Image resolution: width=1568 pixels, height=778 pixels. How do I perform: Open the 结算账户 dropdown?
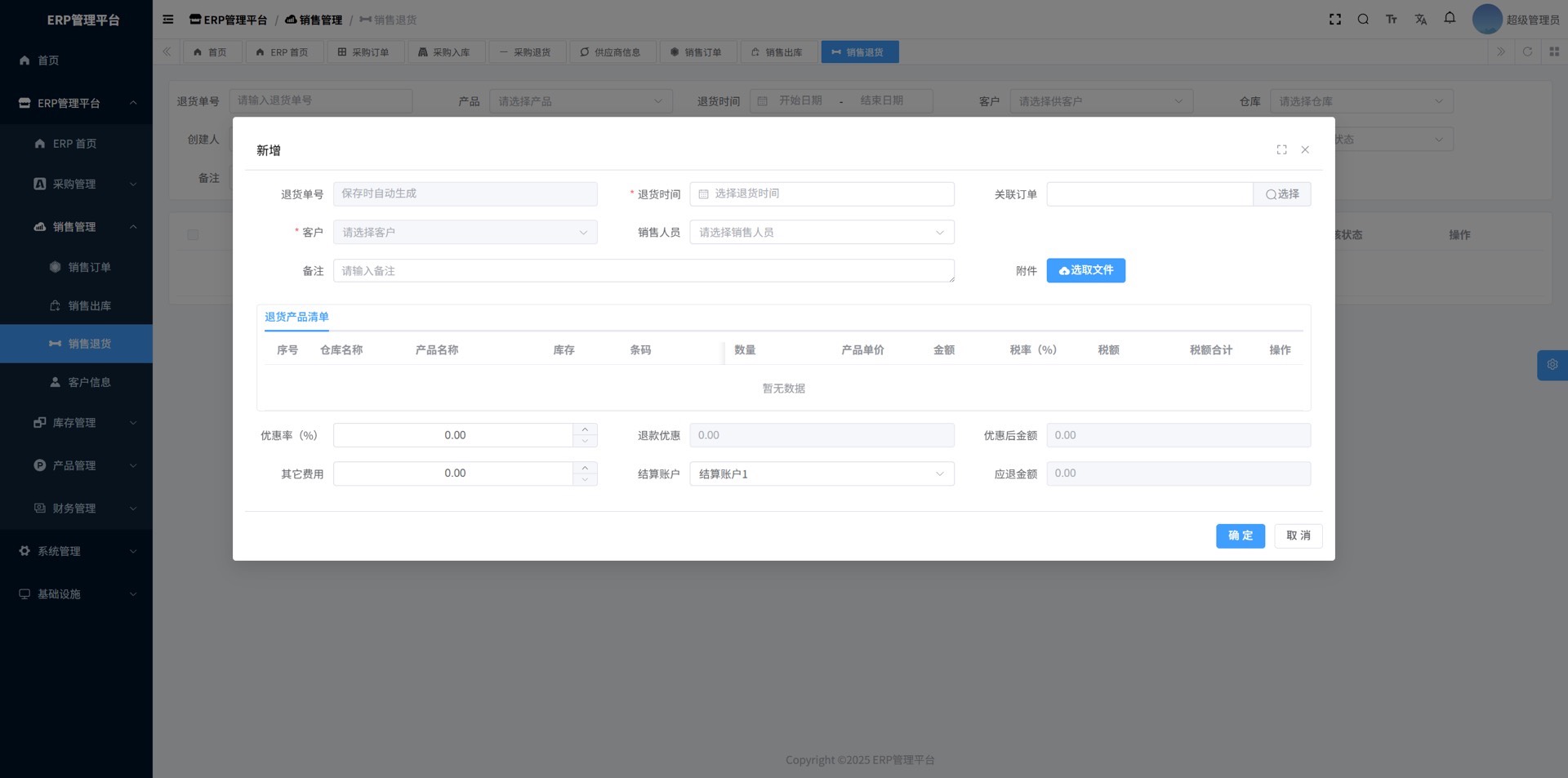pos(821,474)
